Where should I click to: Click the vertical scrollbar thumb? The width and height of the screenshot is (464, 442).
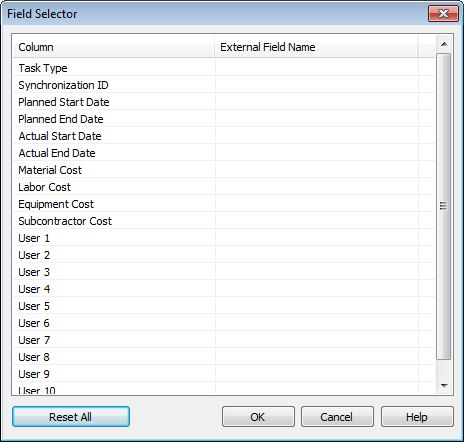pyautogui.click(x=444, y=206)
